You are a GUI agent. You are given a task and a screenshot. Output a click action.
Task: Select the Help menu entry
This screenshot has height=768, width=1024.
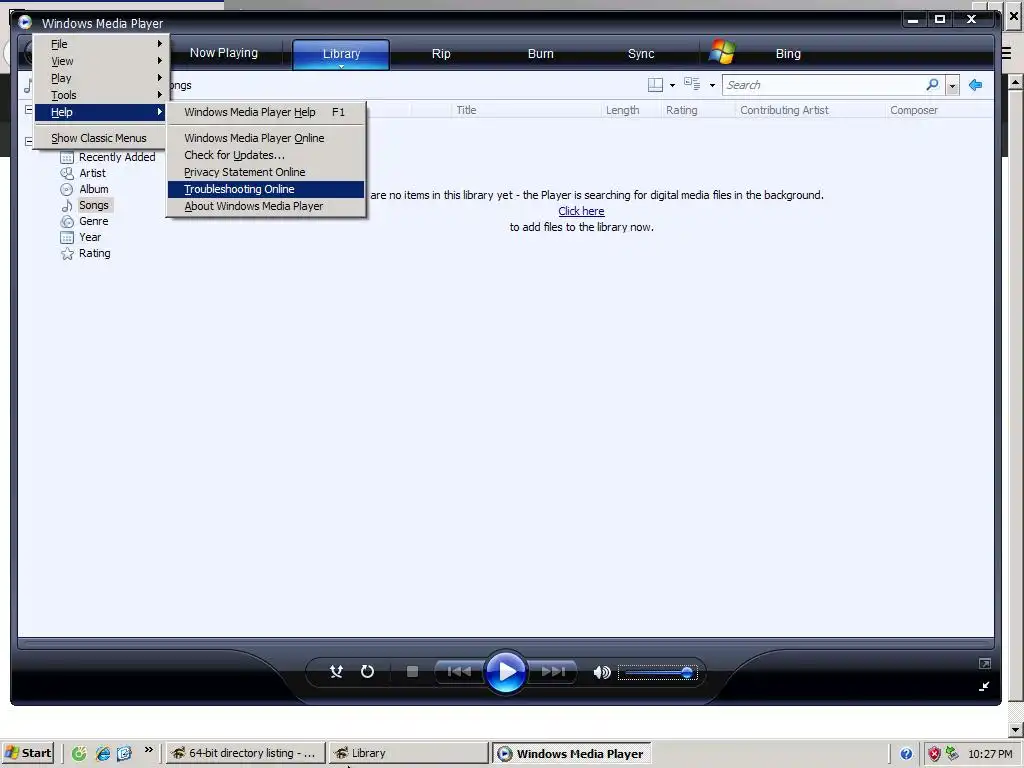pos(101,112)
